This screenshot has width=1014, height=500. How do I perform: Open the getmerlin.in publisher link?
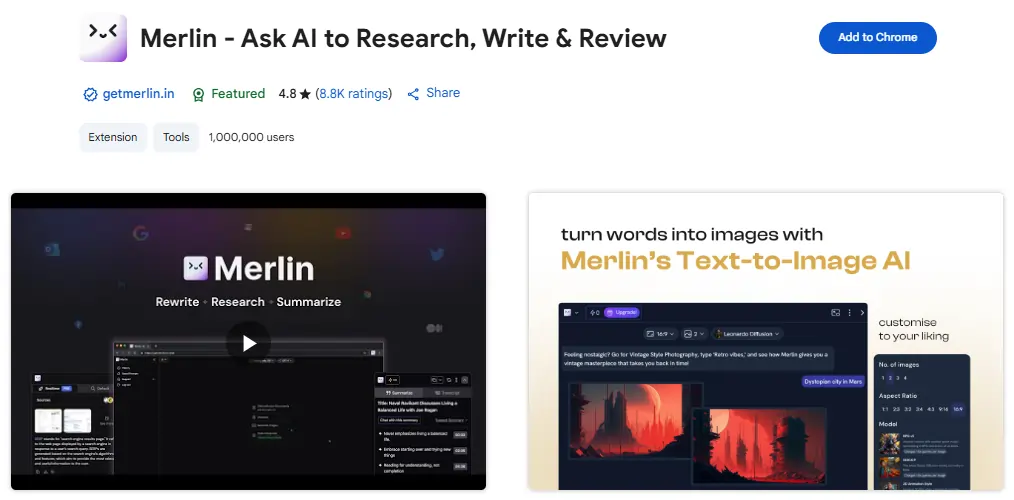138,94
